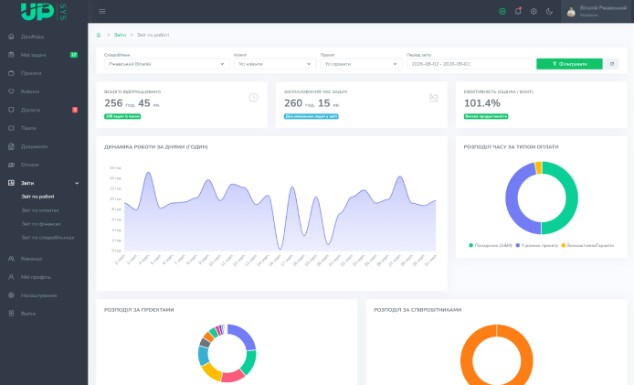Open Команда team icon in sidebar

[x=11, y=258]
